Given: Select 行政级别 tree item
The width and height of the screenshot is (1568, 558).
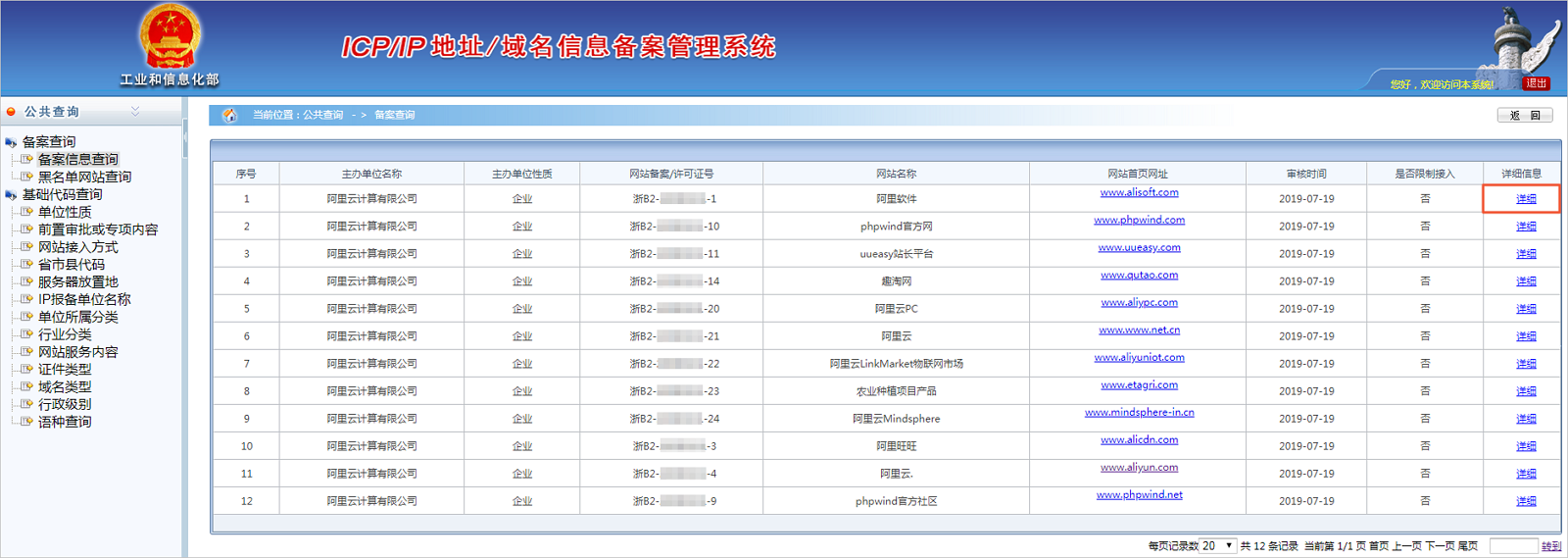Looking at the screenshot, I should pyautogui.click(x=65, y=404).
